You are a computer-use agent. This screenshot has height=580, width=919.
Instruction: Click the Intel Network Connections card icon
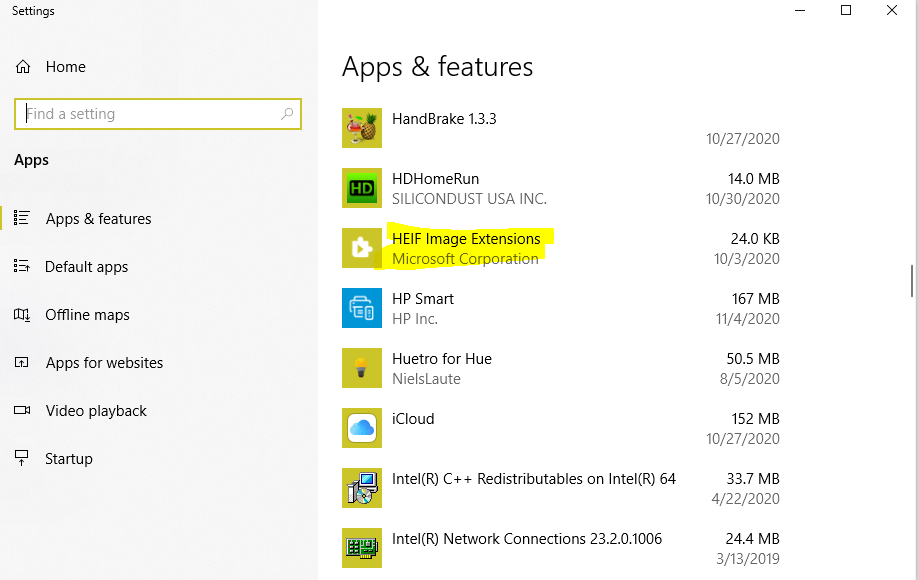pos(362,548)
